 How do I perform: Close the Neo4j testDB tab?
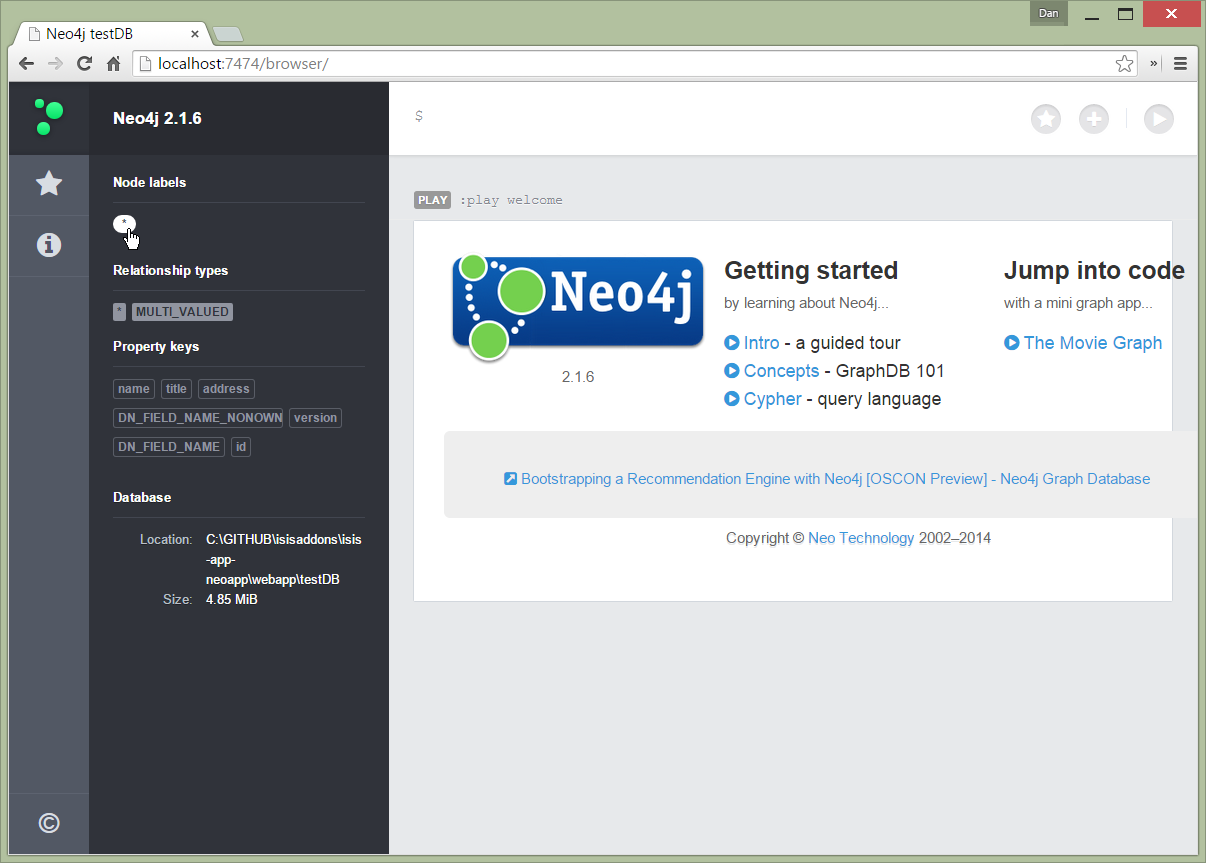(x=195, y=33)
